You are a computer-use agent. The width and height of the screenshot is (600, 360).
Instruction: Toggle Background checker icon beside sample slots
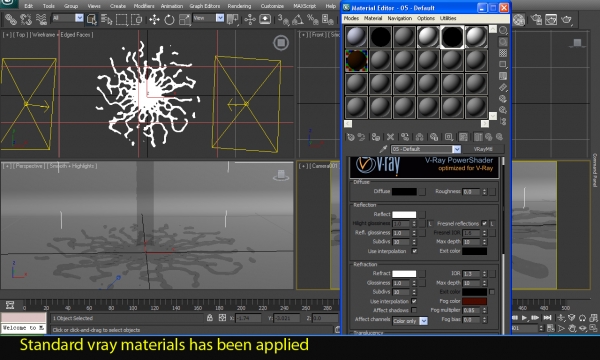tap(503, 53)
